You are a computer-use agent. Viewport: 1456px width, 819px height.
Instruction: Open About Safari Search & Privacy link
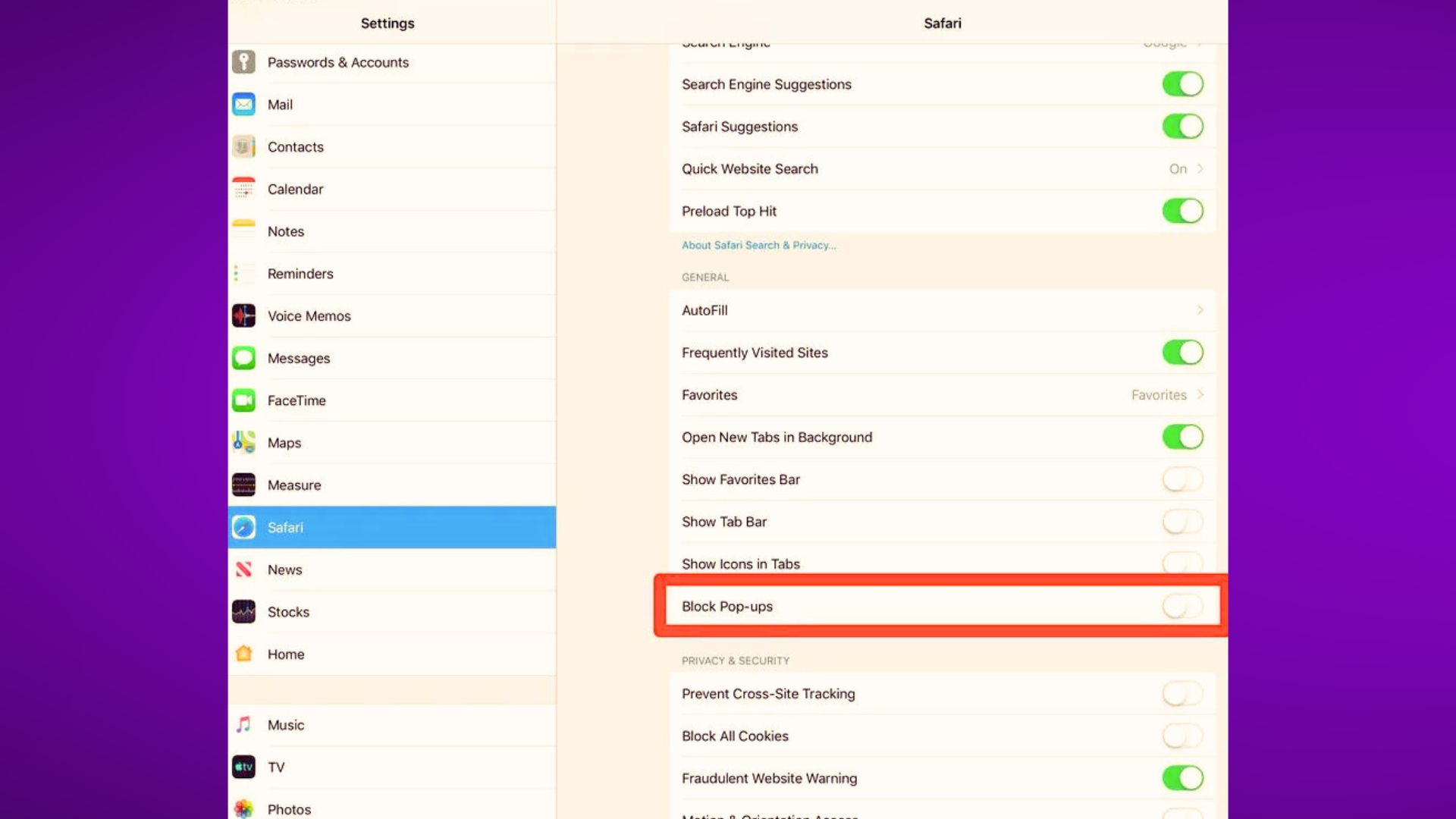click(x=758, y=245)
